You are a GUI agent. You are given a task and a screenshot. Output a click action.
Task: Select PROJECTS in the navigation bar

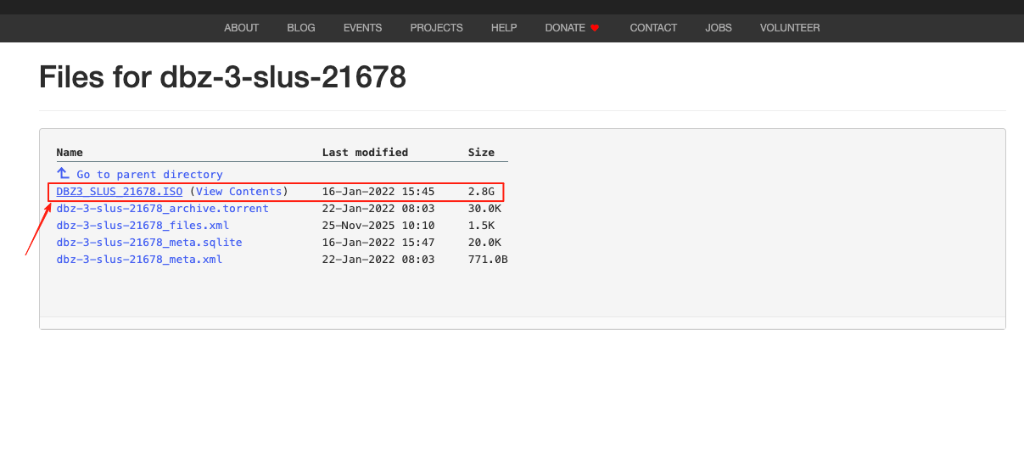coord(436,28)
